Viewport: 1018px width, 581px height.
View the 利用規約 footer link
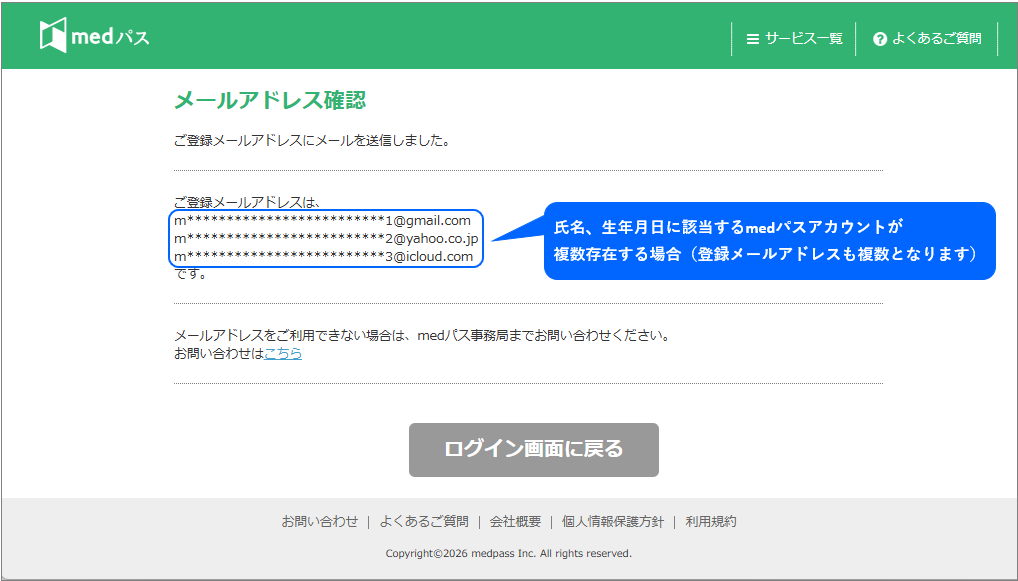click(711, 521)
